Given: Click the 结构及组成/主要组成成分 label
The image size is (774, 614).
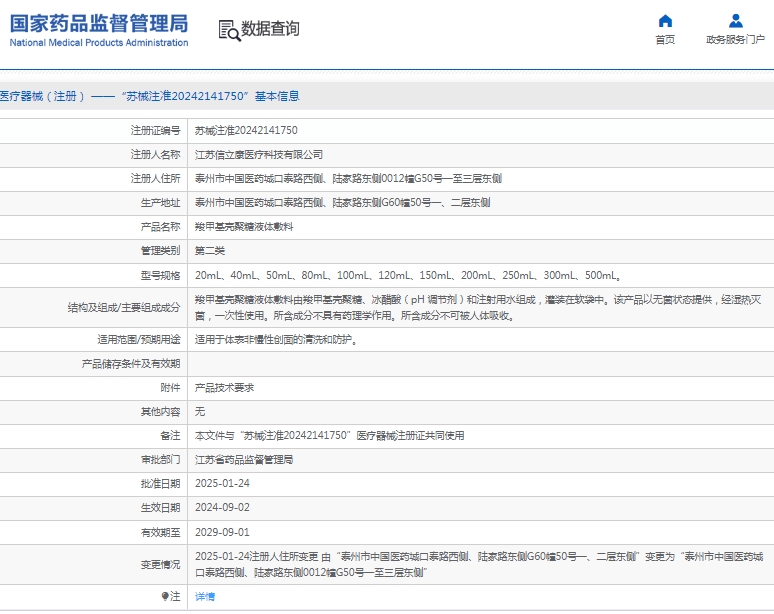Looking at the screenshot, I should [124, 307].
